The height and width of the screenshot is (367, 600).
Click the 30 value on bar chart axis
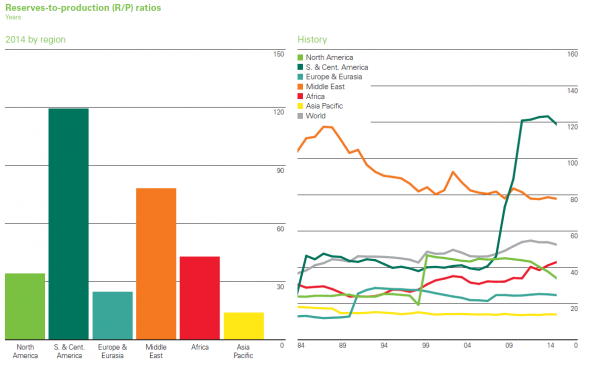[280, 287]
